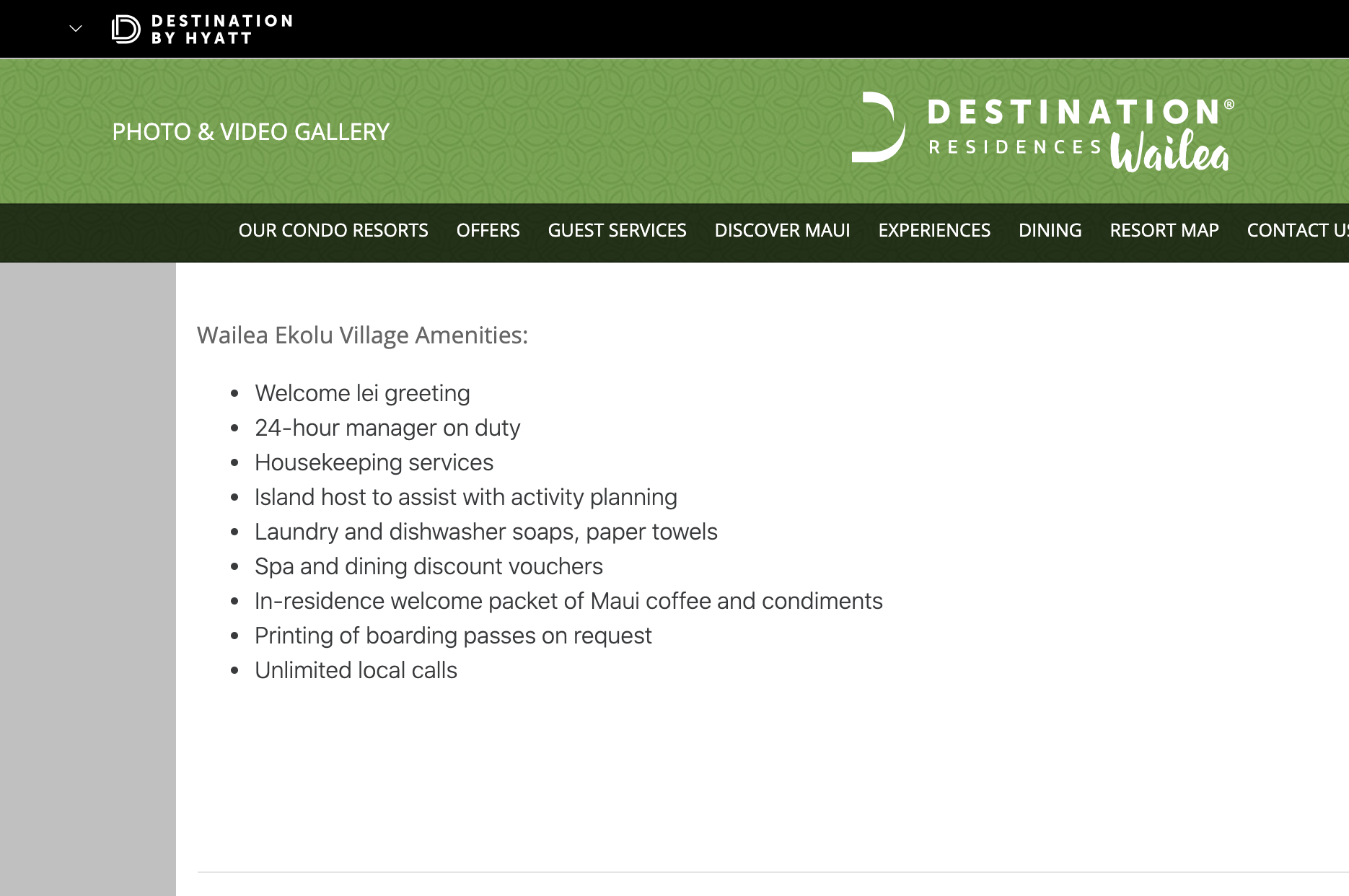The width and height of the screenshot is (1349, 896).
Task: Open Guest Services in navigation bar
Action: [x=617, y=230]
